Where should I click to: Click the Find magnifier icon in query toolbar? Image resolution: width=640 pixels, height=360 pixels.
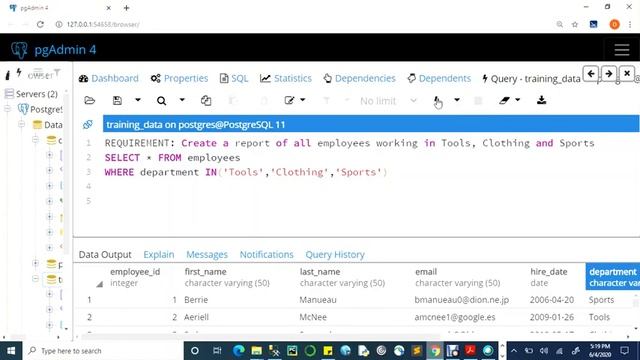(x=162, y=101)
